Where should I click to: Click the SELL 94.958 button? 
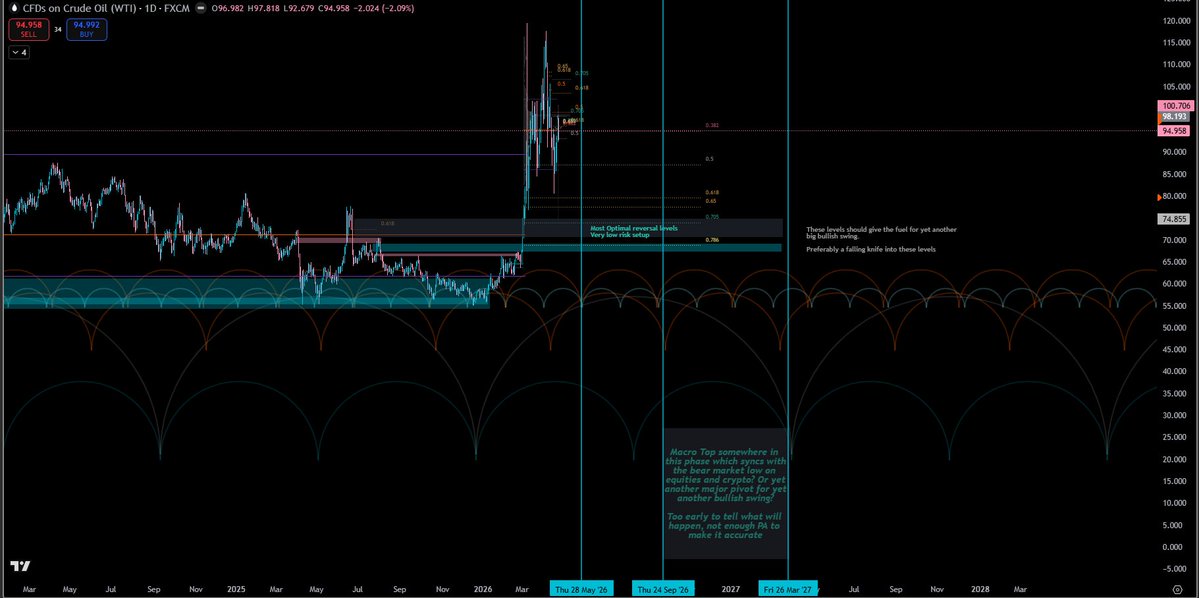[x=28, y=29]
